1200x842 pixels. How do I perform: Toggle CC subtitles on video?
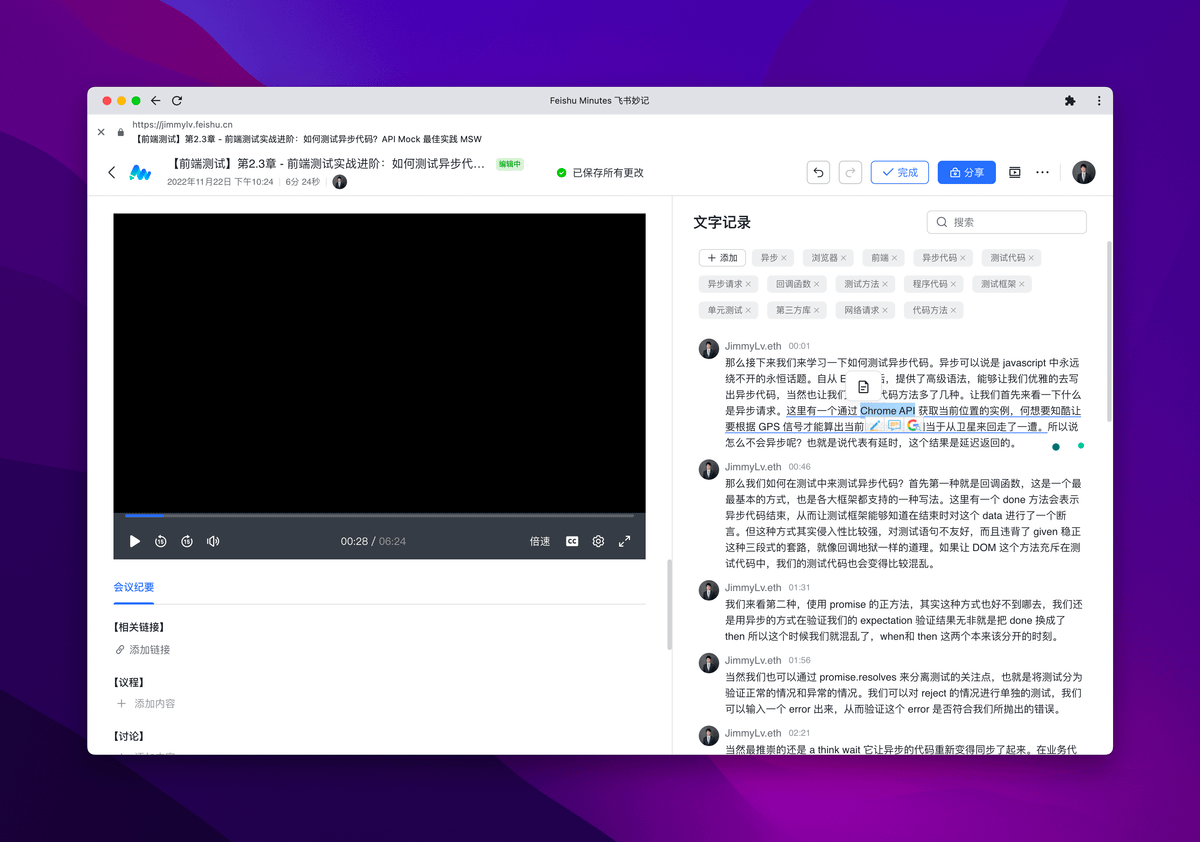tap(572, 541)
